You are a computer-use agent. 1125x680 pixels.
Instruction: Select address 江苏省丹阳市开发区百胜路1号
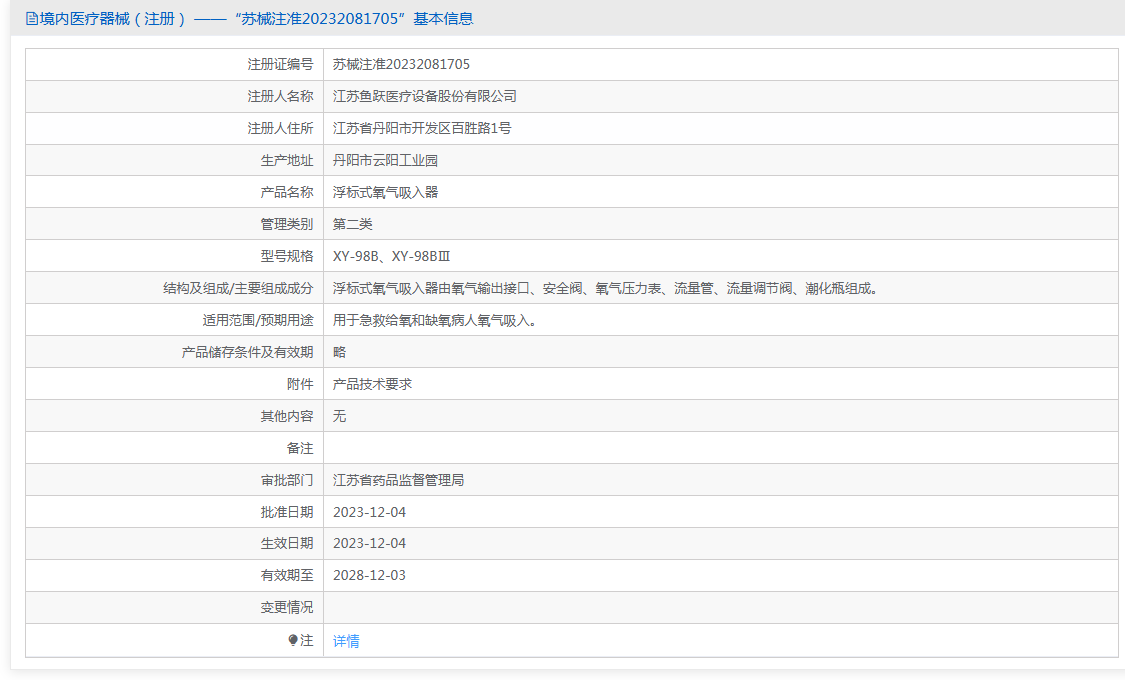[422, 128]
